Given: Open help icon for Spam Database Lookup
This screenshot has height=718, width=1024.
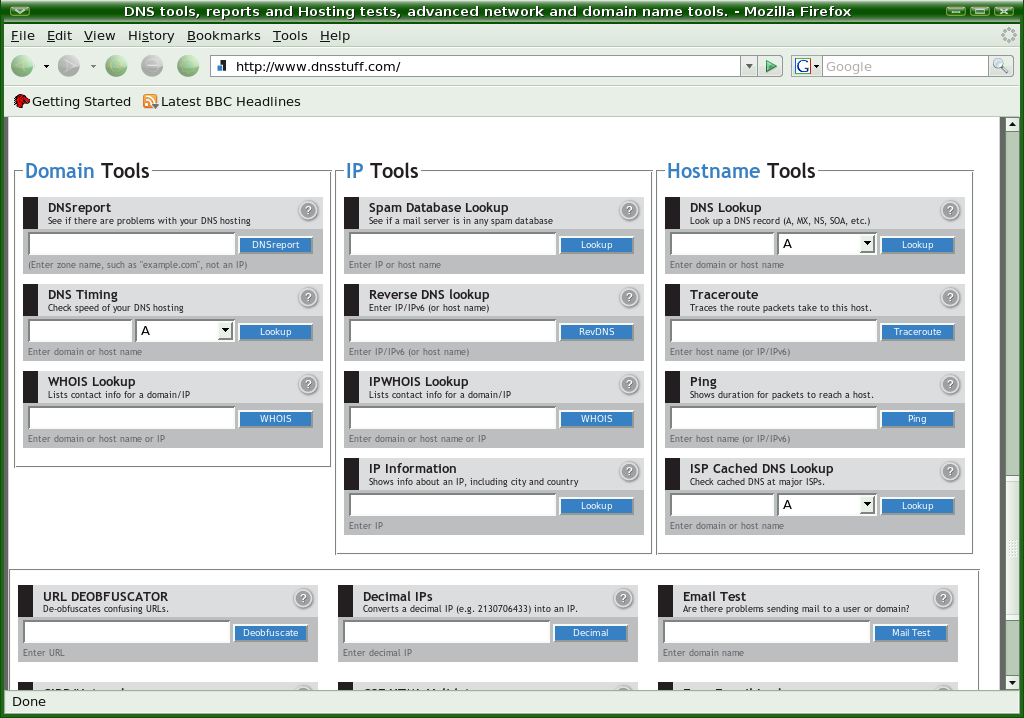Looking at the screenshot, I should 629,210.
